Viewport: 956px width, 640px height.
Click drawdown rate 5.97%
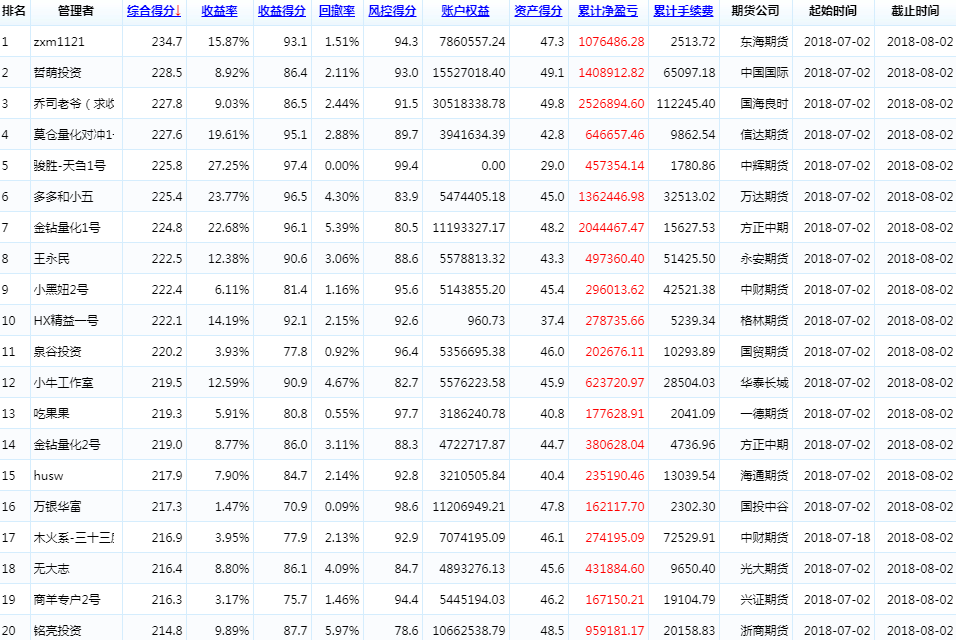click(342, 631)
